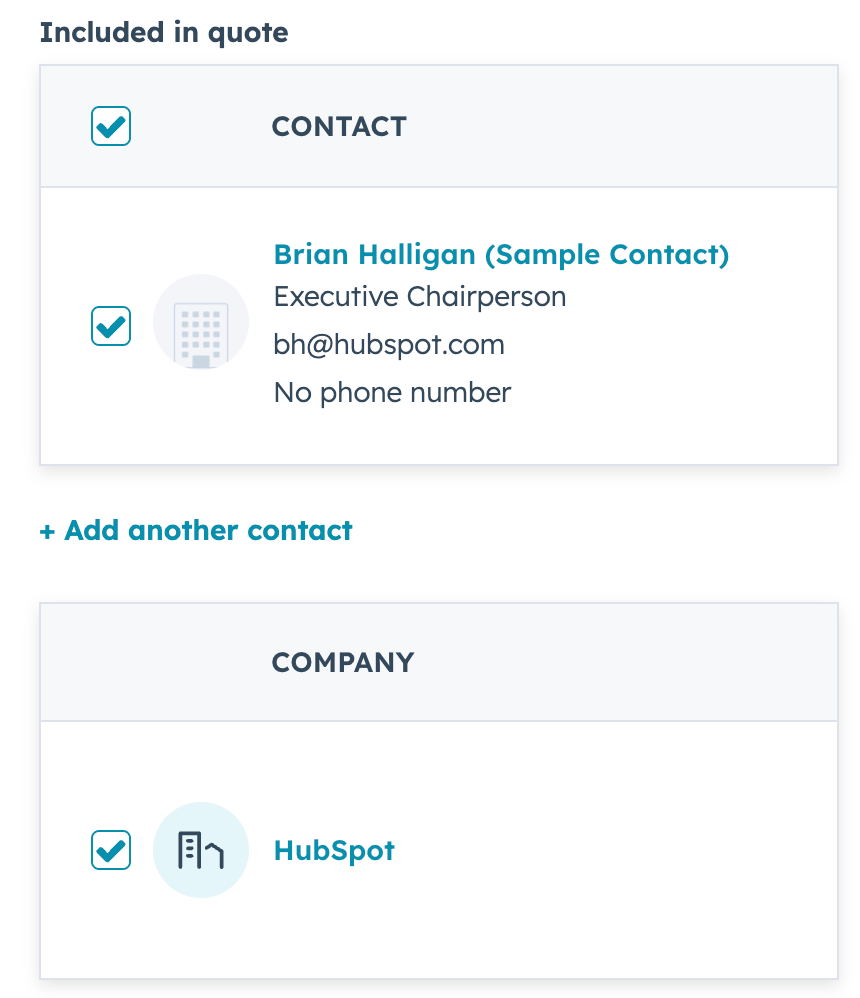Click the plus icon next to Add another contact
This screenshot has width=860, height=998.
(48, 530)
